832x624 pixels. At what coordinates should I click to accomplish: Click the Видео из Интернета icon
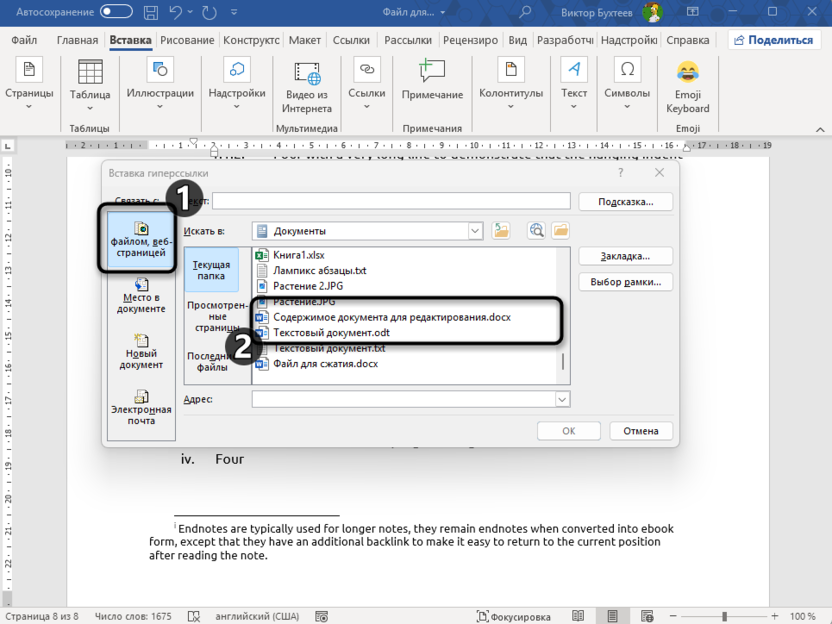click(306, 72)
